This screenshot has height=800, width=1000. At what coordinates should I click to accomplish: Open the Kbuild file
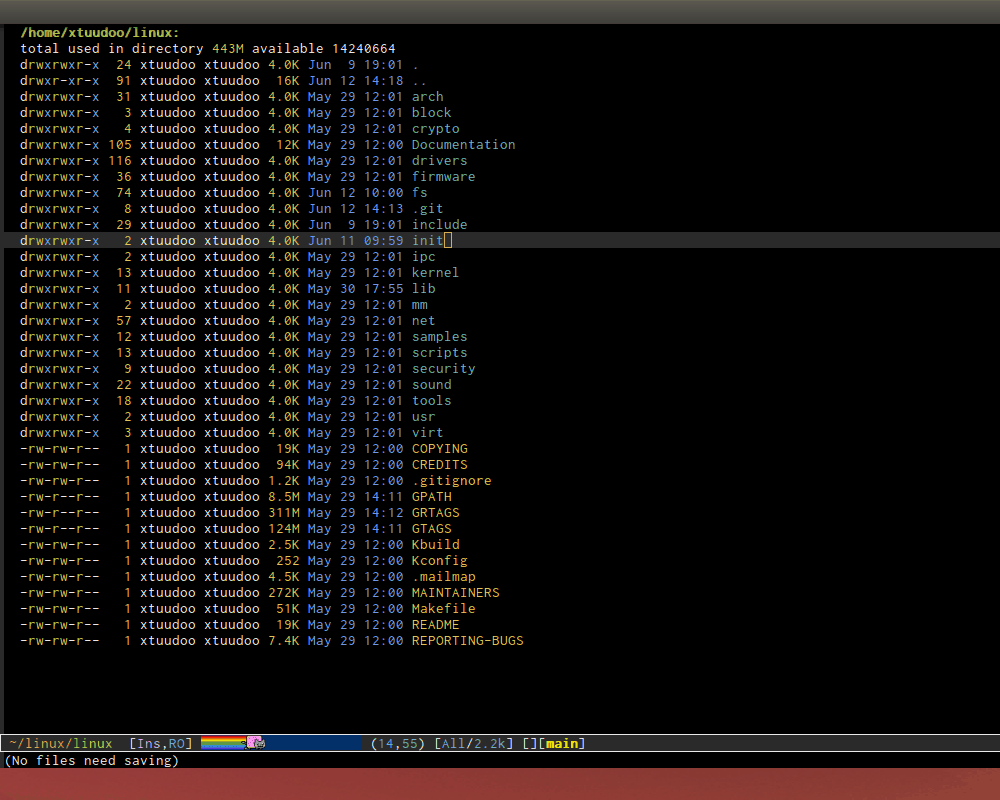click(435, 544)
